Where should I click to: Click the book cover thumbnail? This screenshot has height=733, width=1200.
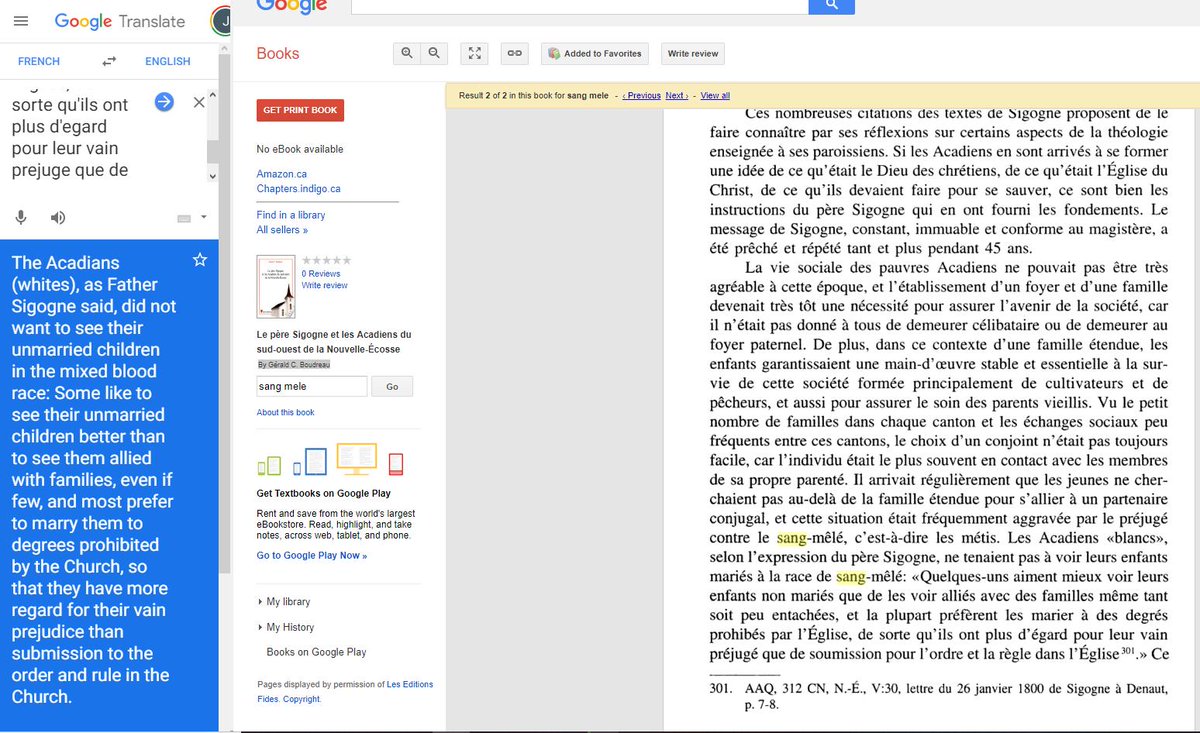coord(276,285)
